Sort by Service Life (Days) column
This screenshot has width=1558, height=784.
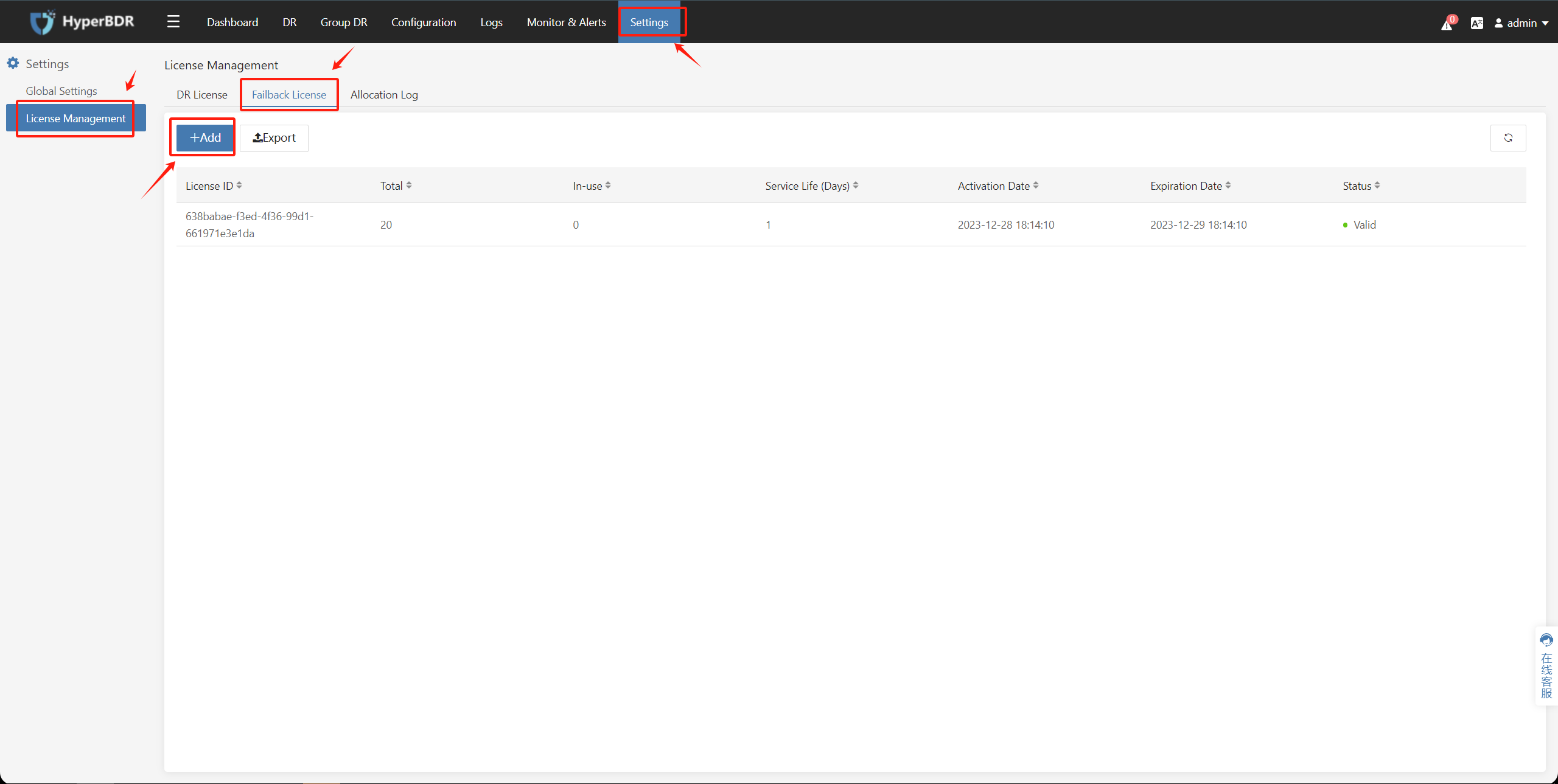coord(856,186)
